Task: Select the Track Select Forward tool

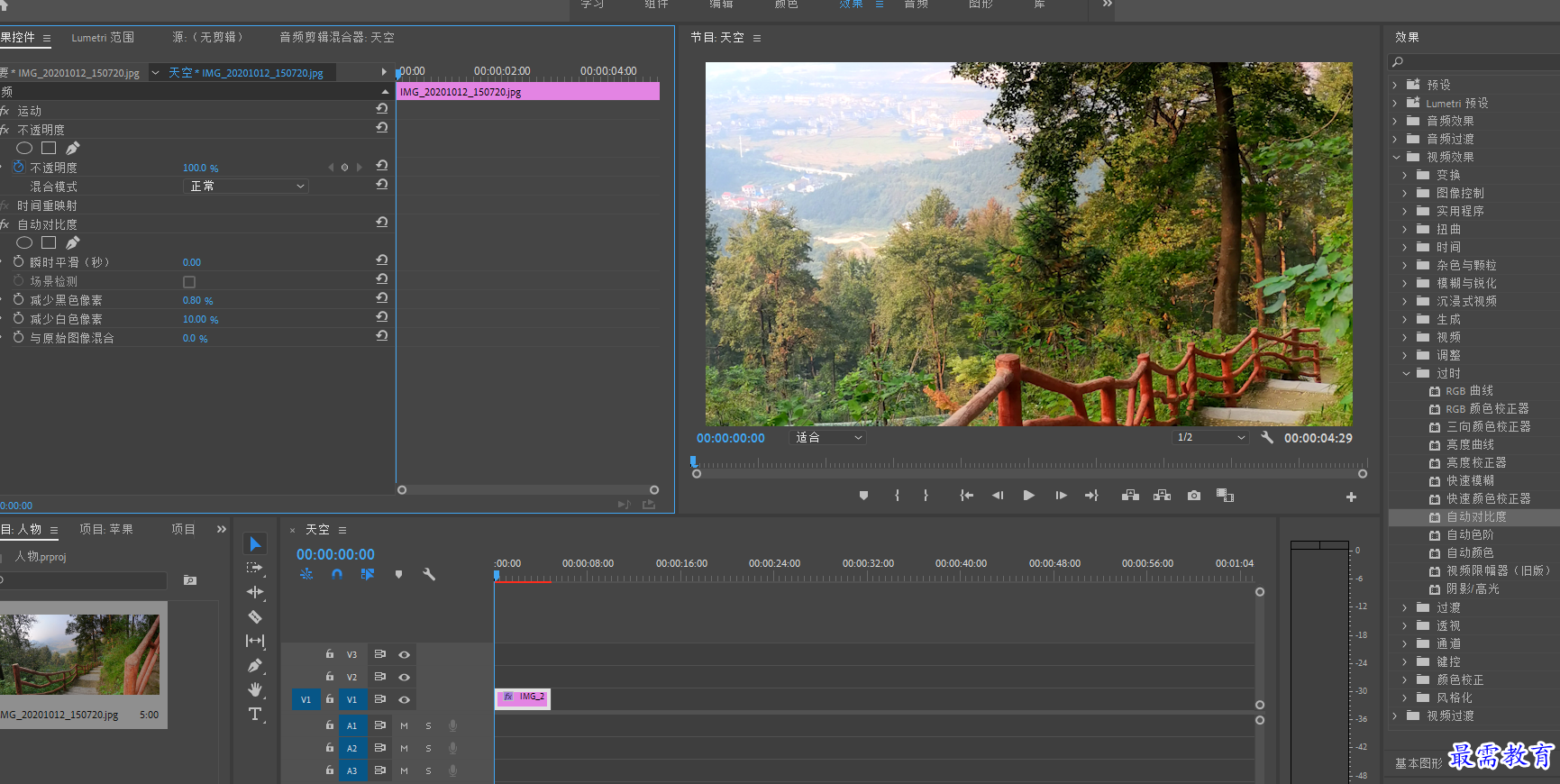Action: [x=255, y=568]
